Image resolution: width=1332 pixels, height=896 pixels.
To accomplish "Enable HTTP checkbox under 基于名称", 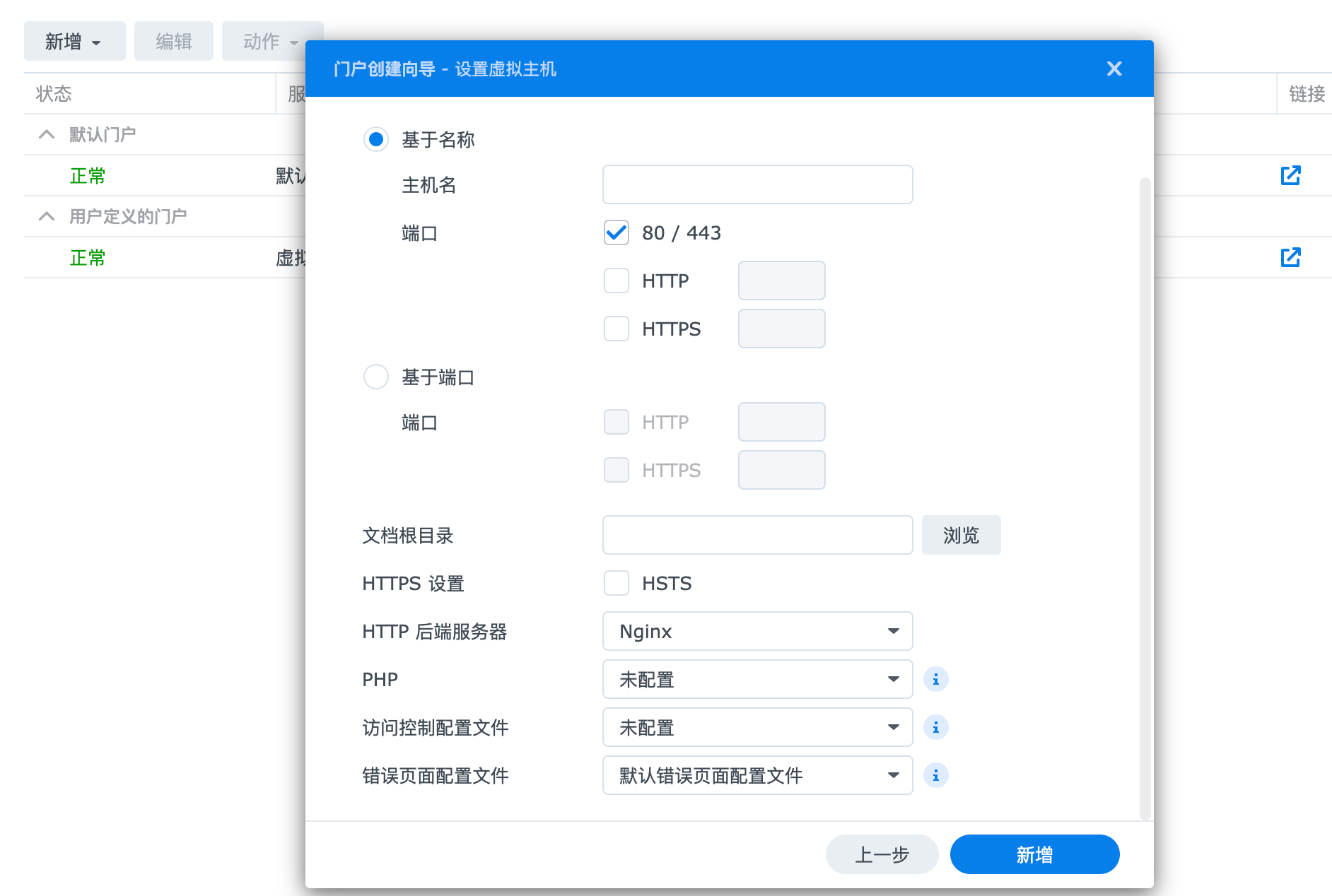I will click(x=617, y=281).
